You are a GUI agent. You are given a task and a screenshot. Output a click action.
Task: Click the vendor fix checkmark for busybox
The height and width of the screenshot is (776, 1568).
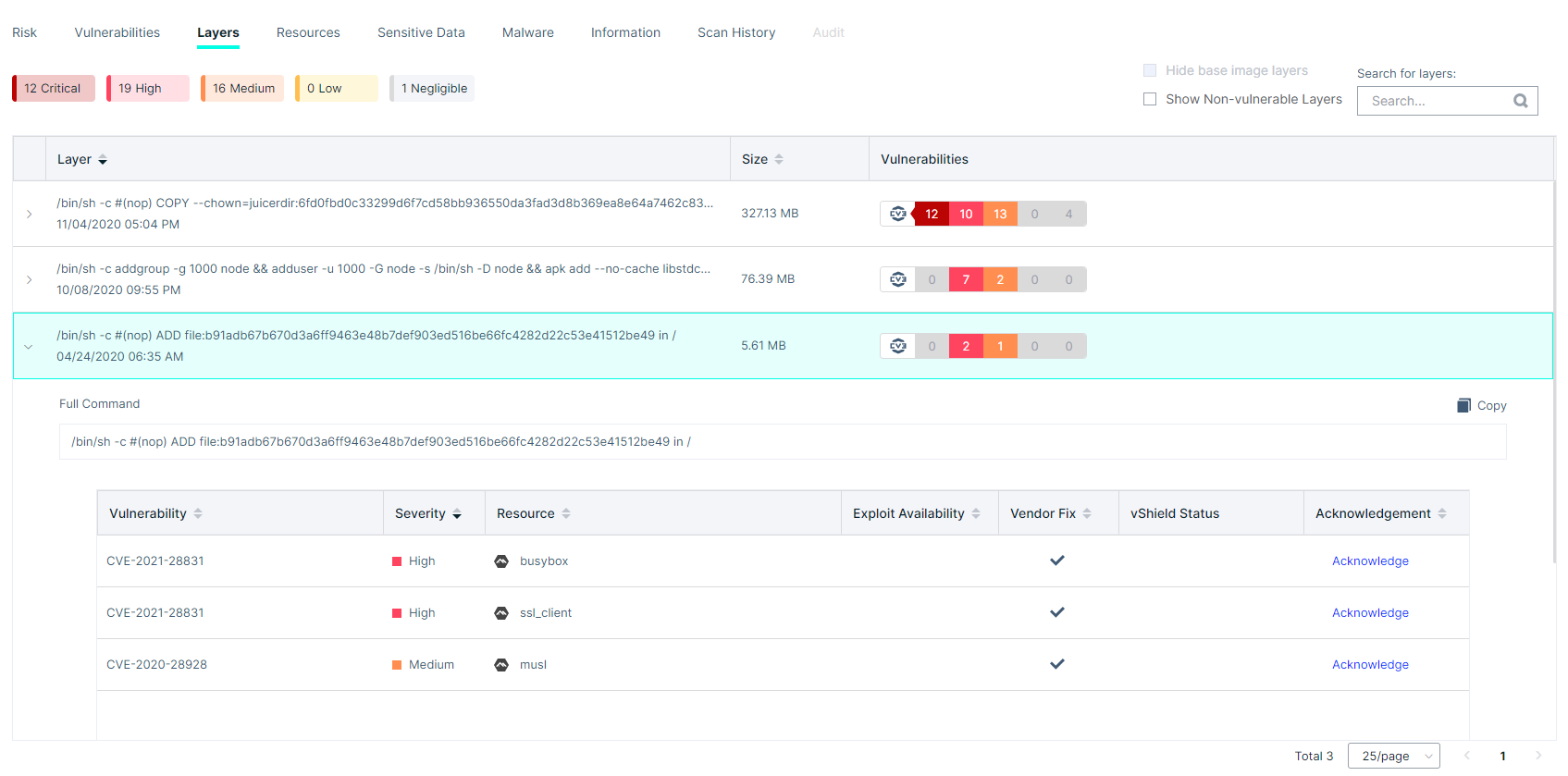[1057, 560]
